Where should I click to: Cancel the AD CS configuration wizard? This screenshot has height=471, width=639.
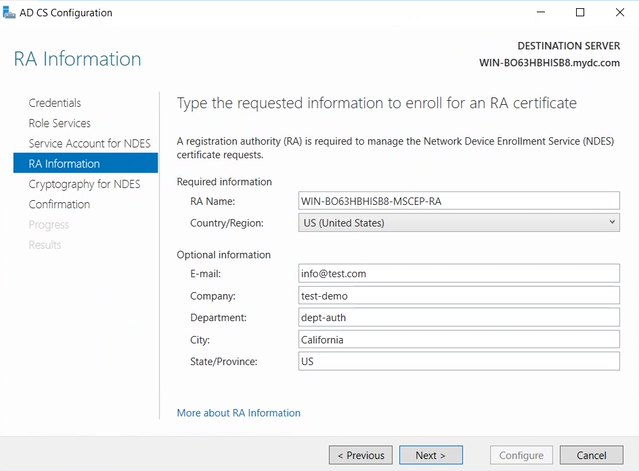tap(591, 455)
